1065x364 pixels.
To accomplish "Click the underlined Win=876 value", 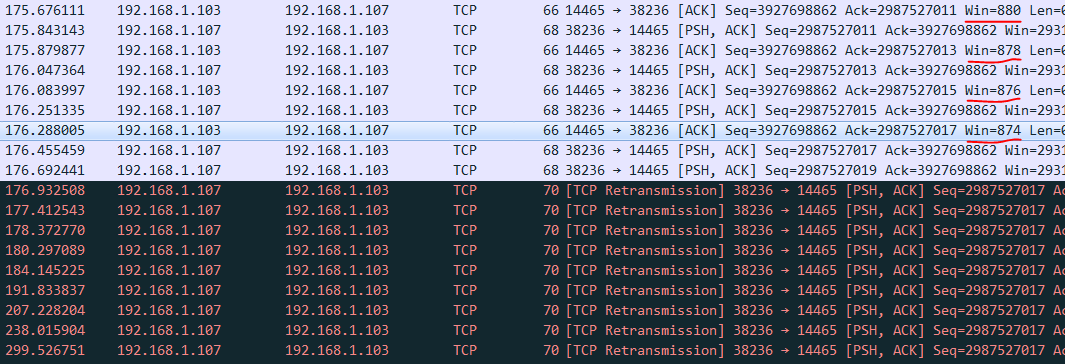I will pyautogui.click(x=993, y=90).
